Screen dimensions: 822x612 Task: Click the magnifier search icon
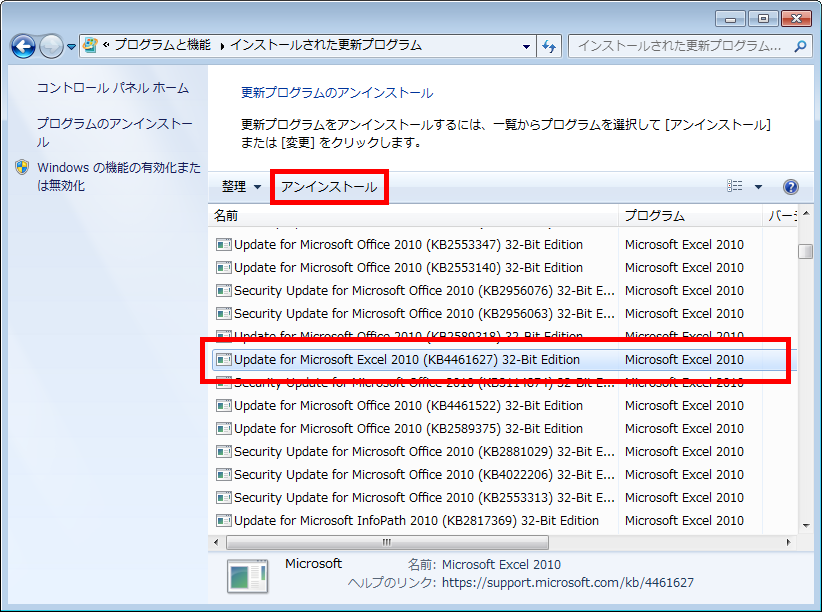(x=800, y=46)
